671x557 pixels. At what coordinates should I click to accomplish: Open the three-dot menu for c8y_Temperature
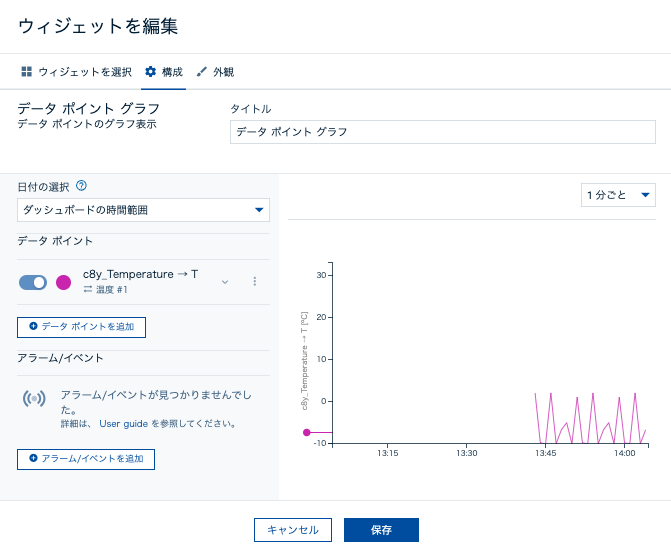pos(255,281)
